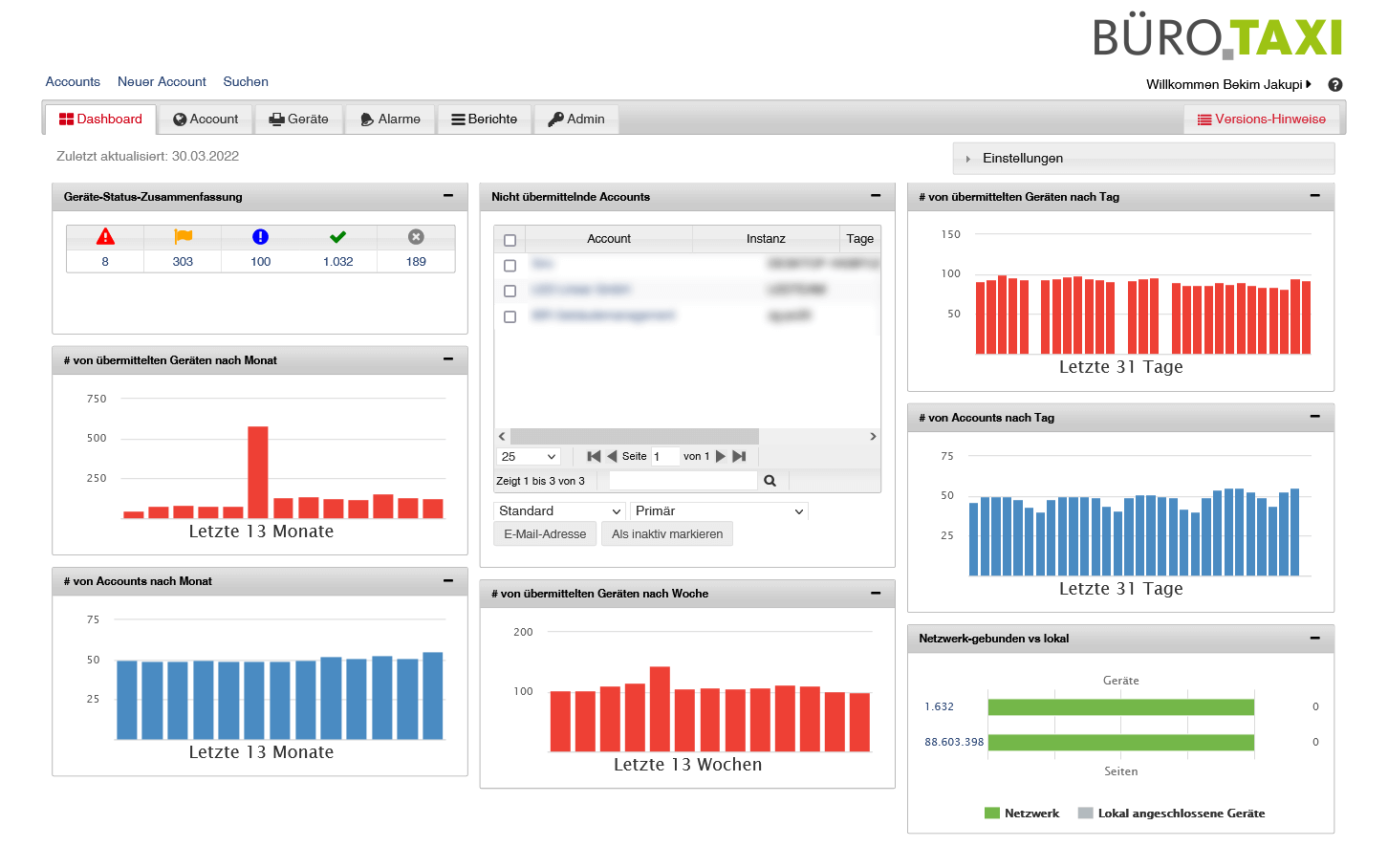The width and height of the screenshot is (1388, 868).
Task: Click the blue exclamation status icon
Action: (x=260, y=236)
